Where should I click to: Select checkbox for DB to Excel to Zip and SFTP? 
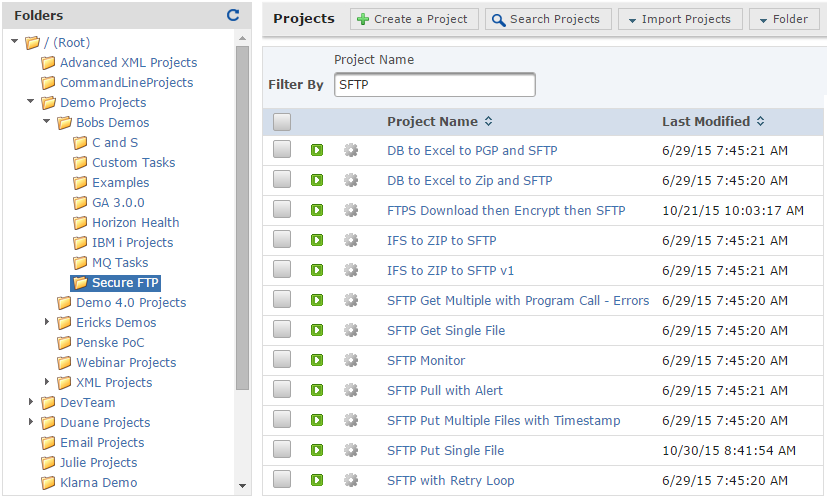(282, 181)
